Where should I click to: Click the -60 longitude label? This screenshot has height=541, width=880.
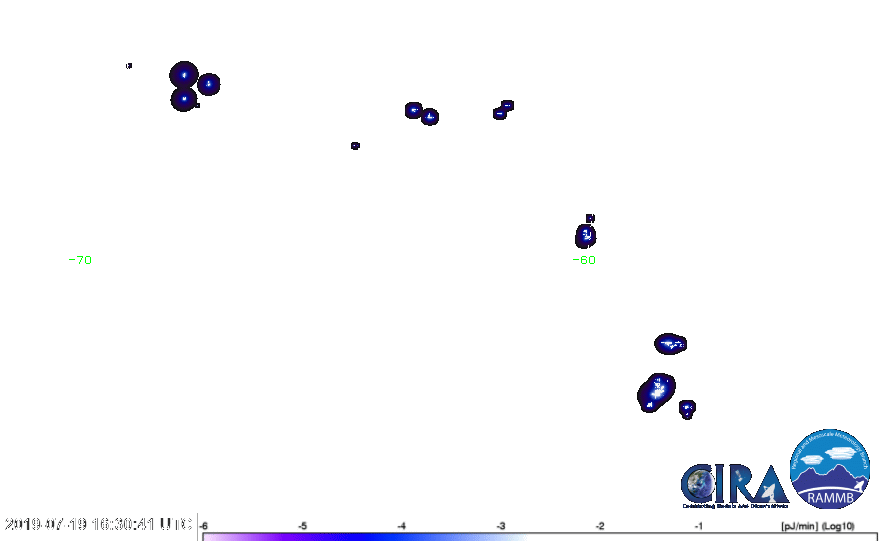[584, 260]
